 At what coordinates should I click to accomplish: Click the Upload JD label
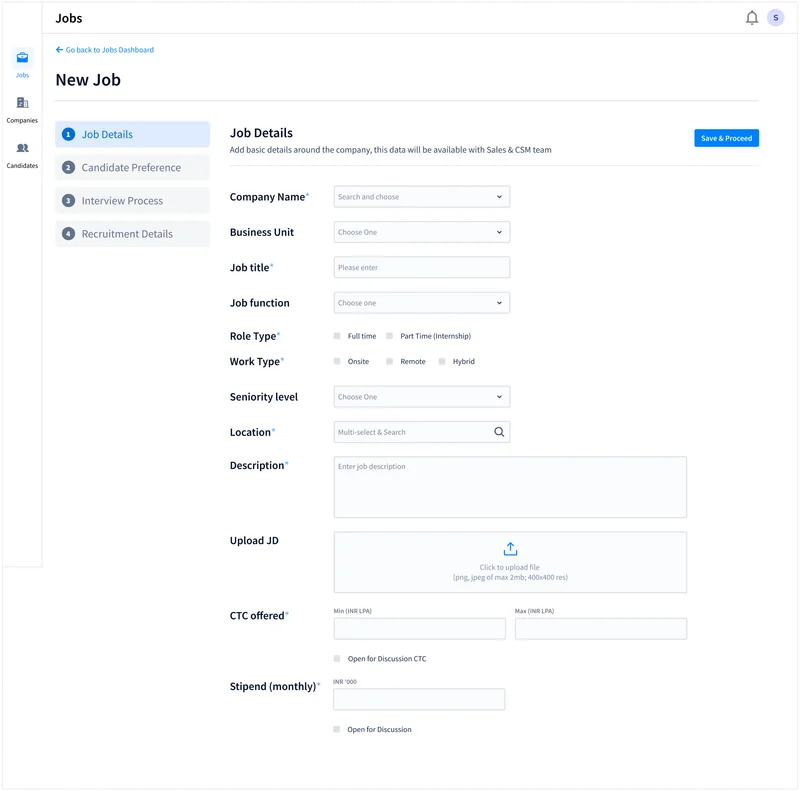coord(254,540)
